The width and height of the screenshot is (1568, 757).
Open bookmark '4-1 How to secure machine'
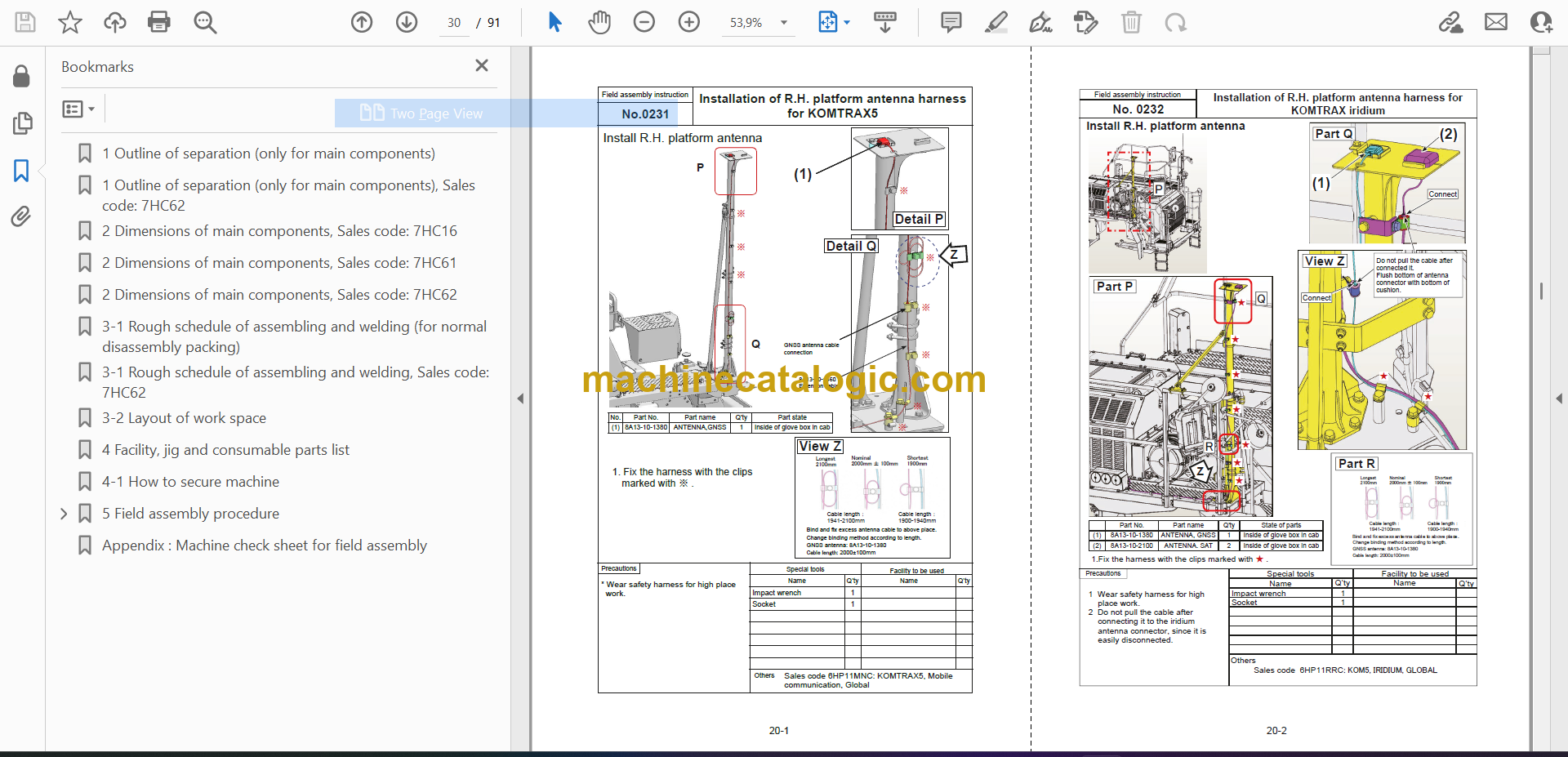(x=190, y=482)
